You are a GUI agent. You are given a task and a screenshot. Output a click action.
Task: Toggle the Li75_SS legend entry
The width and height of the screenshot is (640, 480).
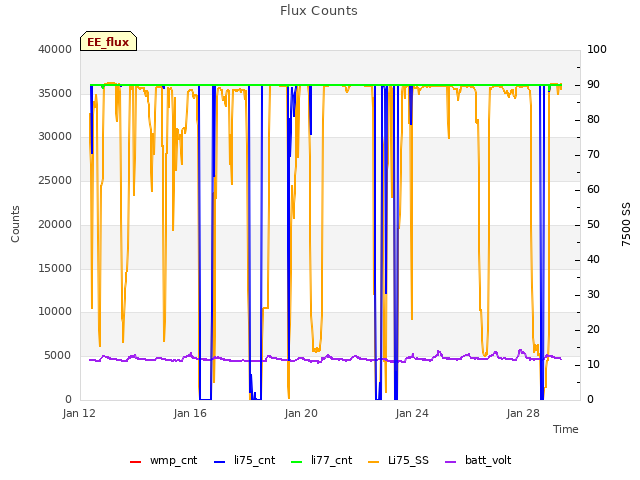tap(398, 461)
